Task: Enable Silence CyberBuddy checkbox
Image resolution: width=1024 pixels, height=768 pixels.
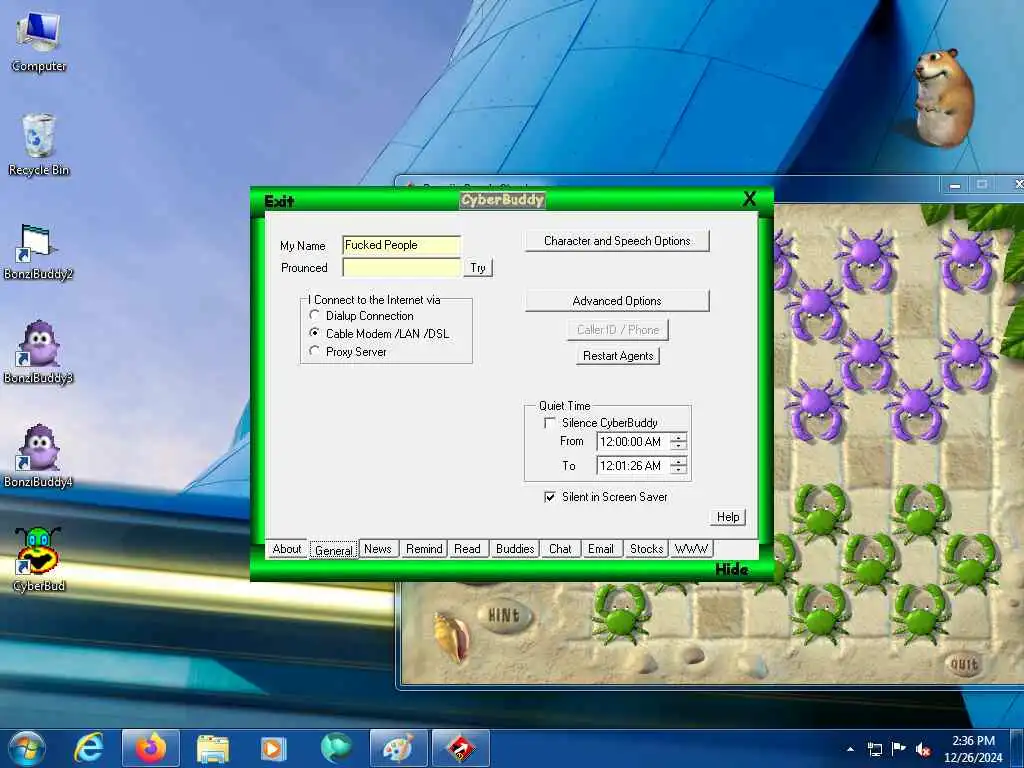Action: (550, 423)
